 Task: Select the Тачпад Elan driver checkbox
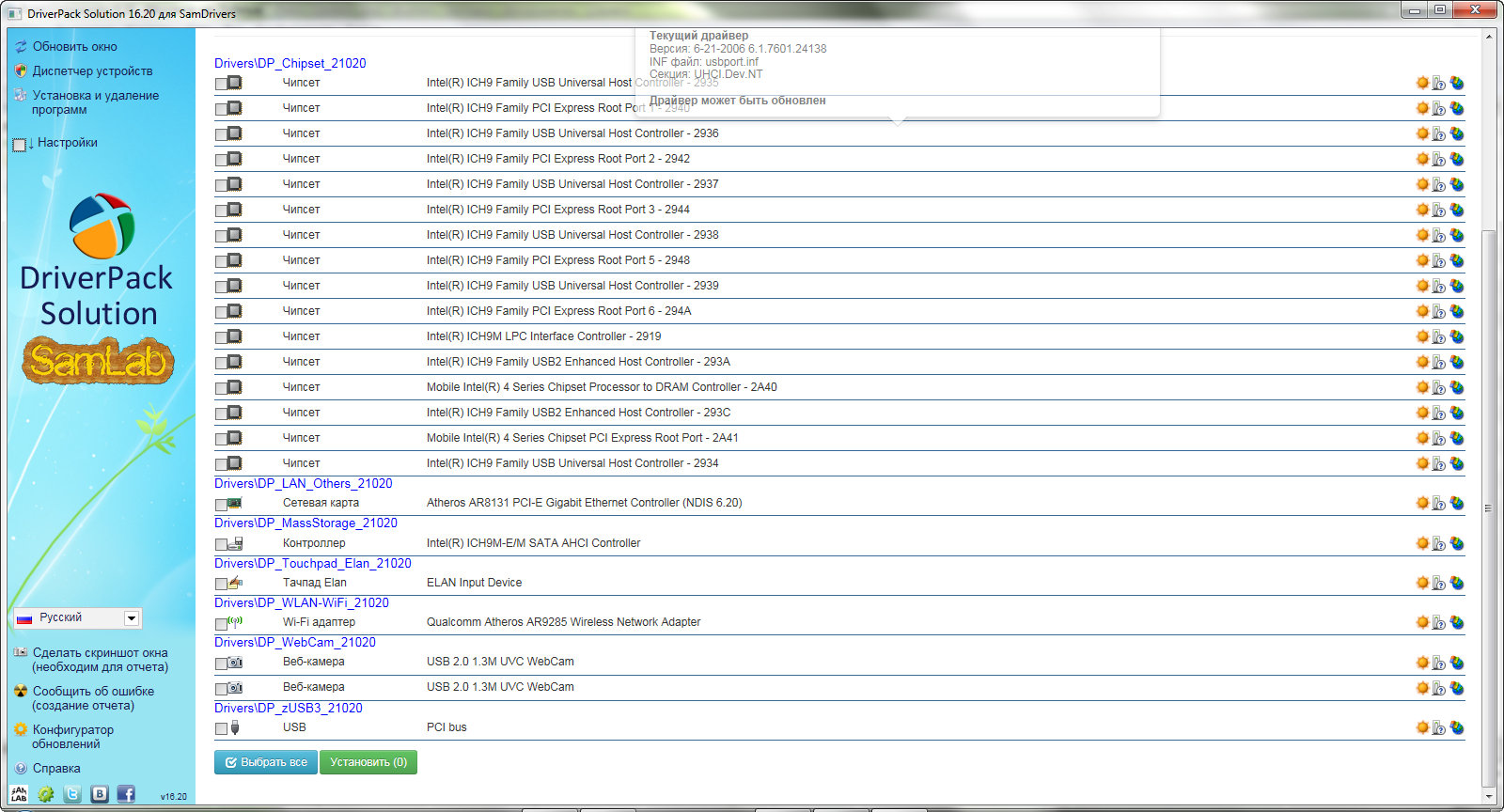point(221,584)
